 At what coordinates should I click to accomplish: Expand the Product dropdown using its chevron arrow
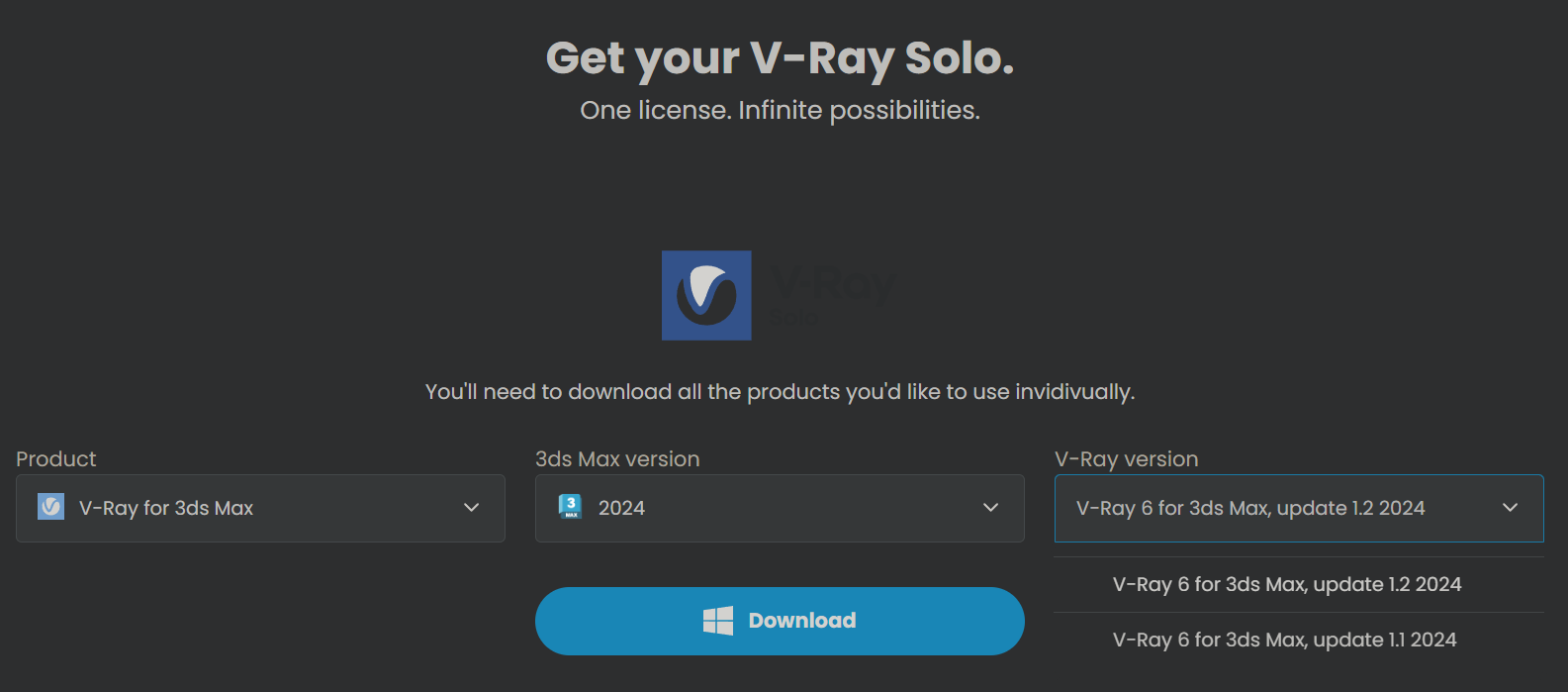[x=472, y=508]
